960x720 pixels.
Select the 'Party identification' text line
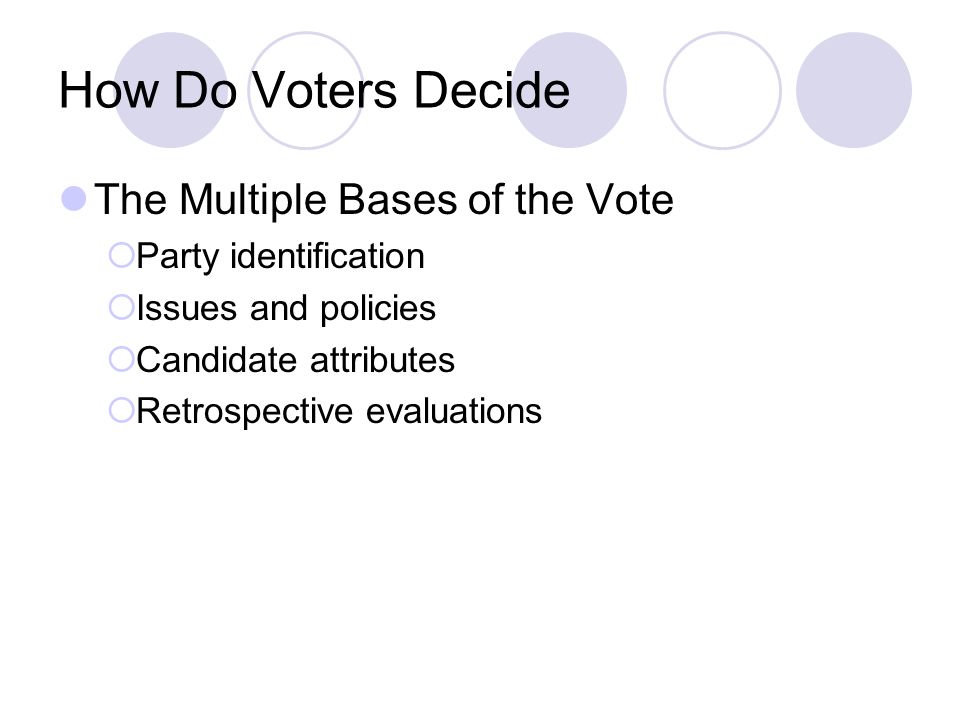280,256
